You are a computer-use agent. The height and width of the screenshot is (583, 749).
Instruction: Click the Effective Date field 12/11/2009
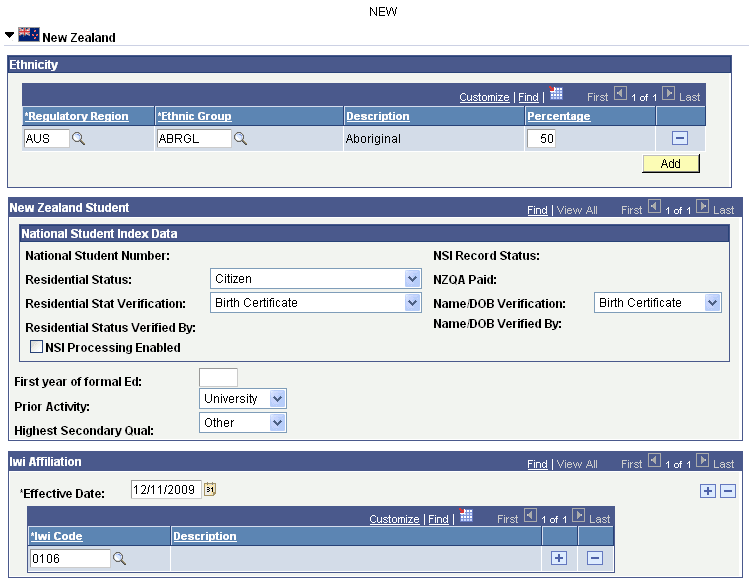[x=166, y=489]
